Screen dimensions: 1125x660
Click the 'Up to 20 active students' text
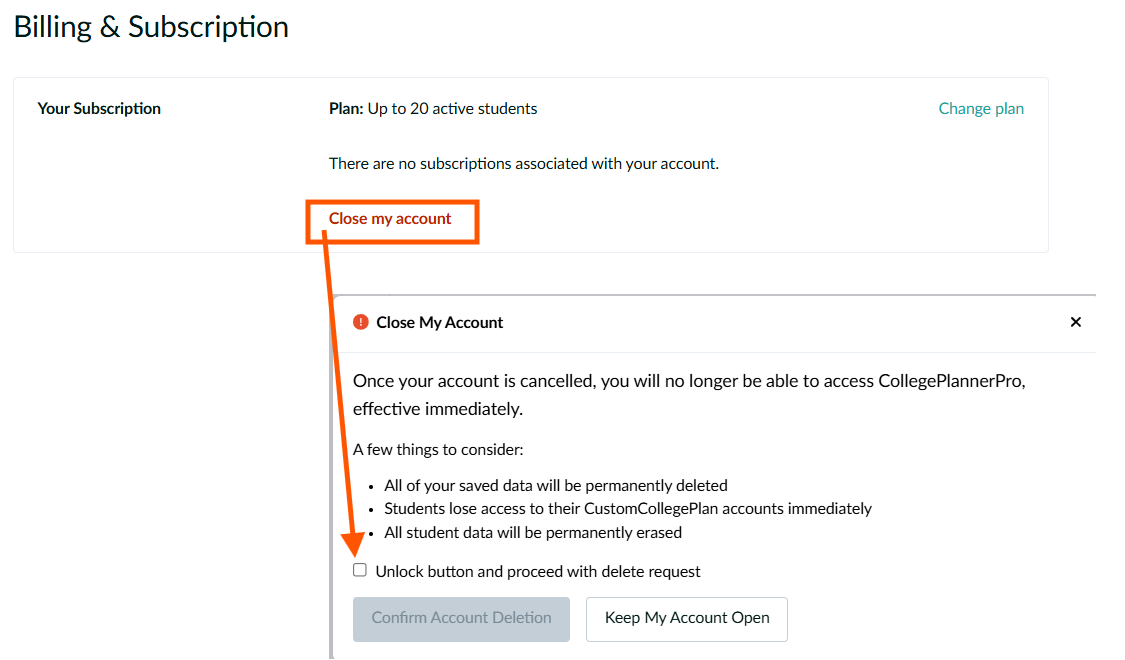(x=453, y=108)
